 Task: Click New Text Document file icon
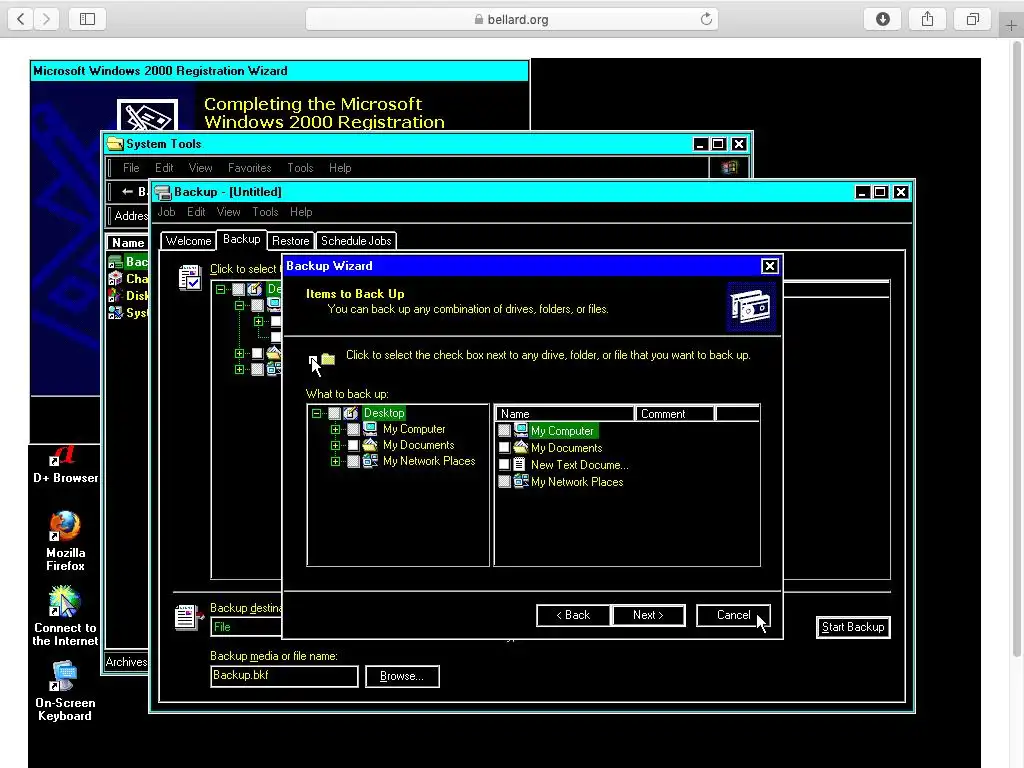click(x=520, y=464)
